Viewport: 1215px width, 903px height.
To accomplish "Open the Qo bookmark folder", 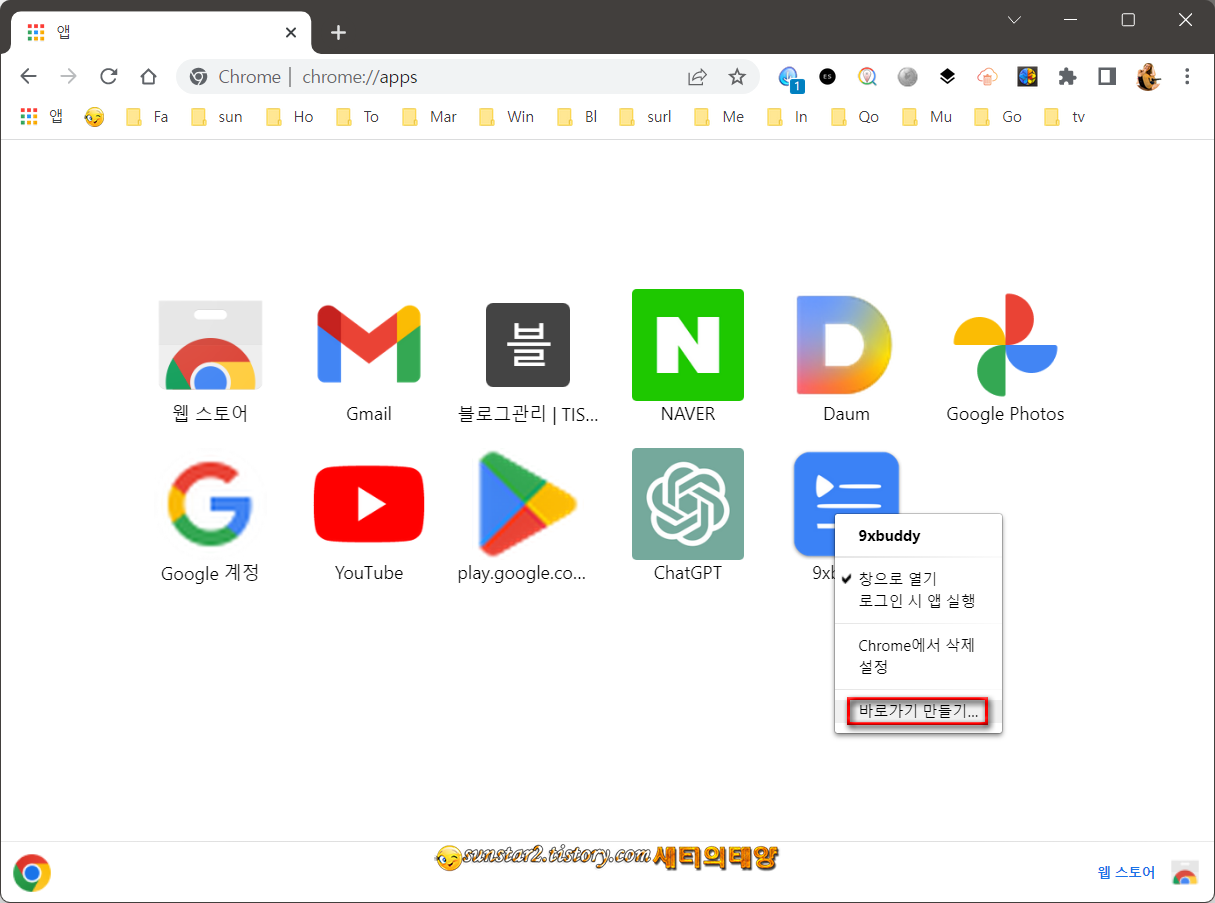I will (855, 117).
